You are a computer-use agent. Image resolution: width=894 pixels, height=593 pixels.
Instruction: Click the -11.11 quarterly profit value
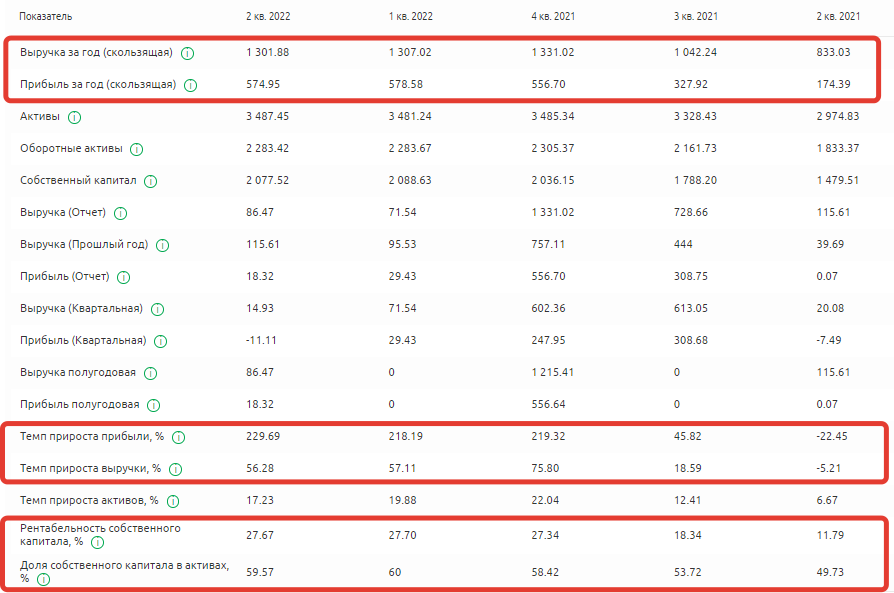(x=260, y=341)
